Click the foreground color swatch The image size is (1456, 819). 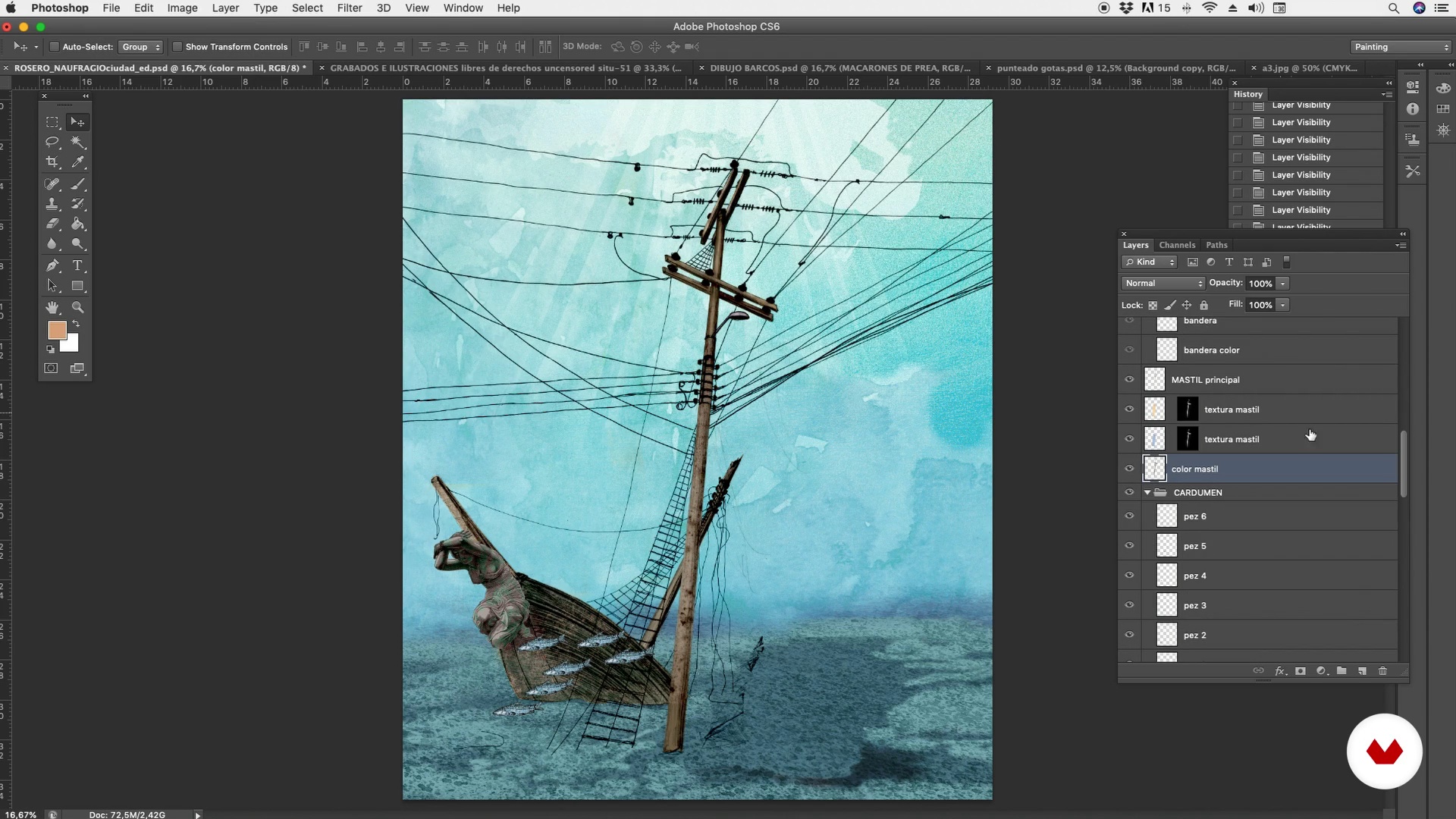tap(57, 330)
